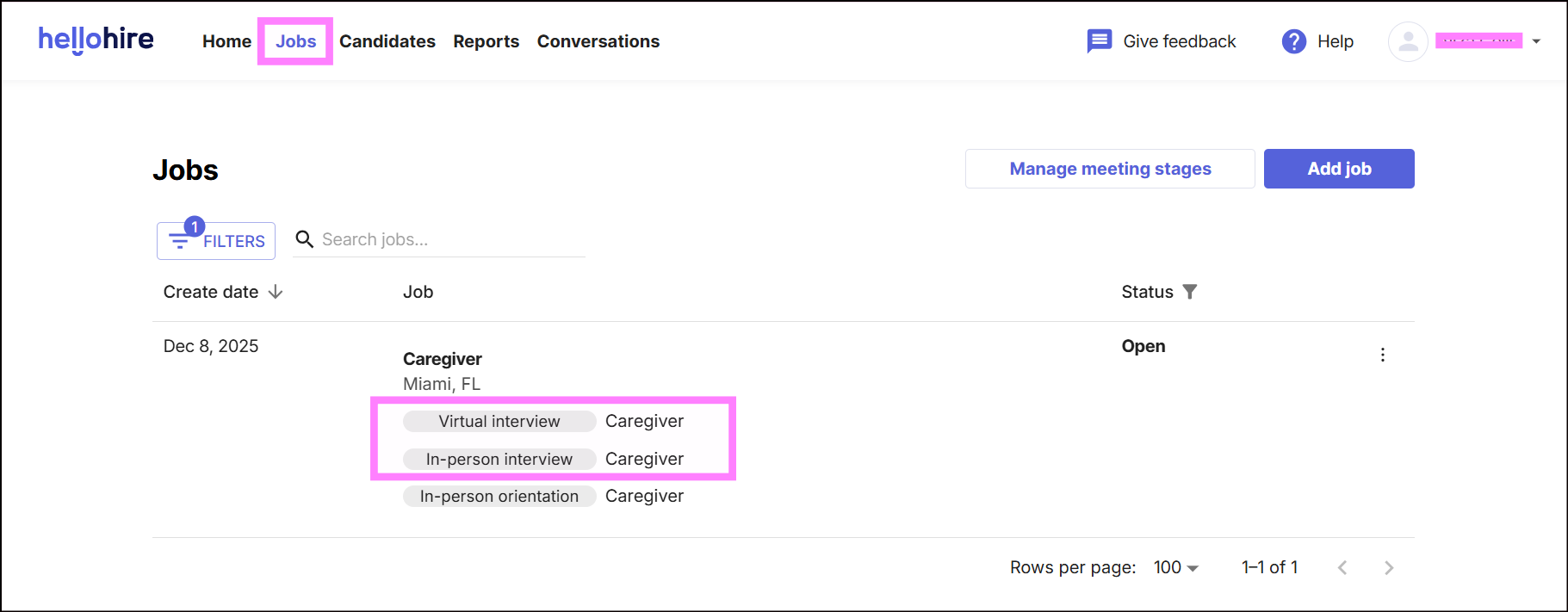Expand the account dropdown arrow
The height and width of the screenshot is (612, 1568).
tap(1536, 41)
